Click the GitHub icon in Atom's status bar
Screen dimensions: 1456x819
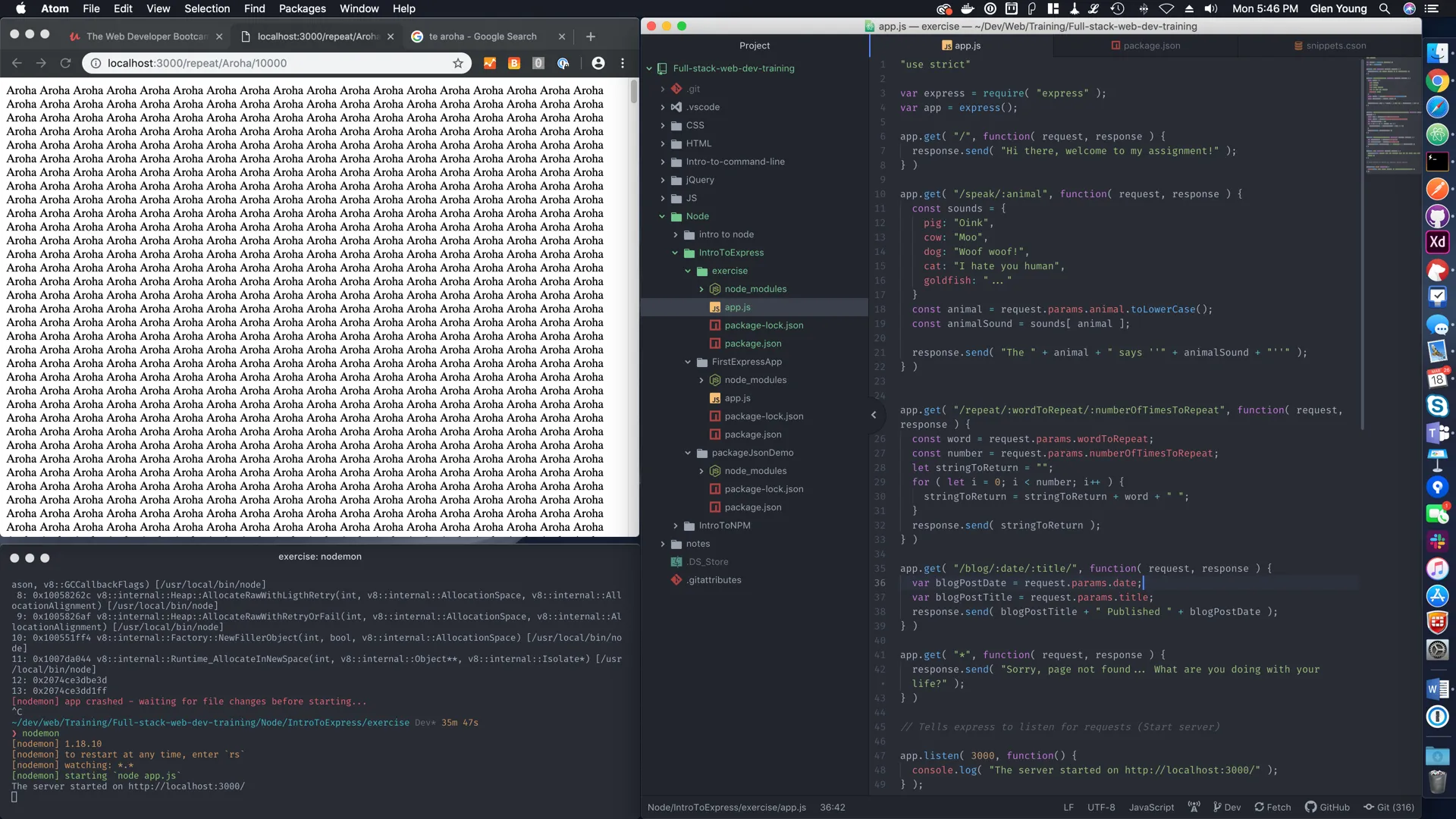[x=1328, y=807]
